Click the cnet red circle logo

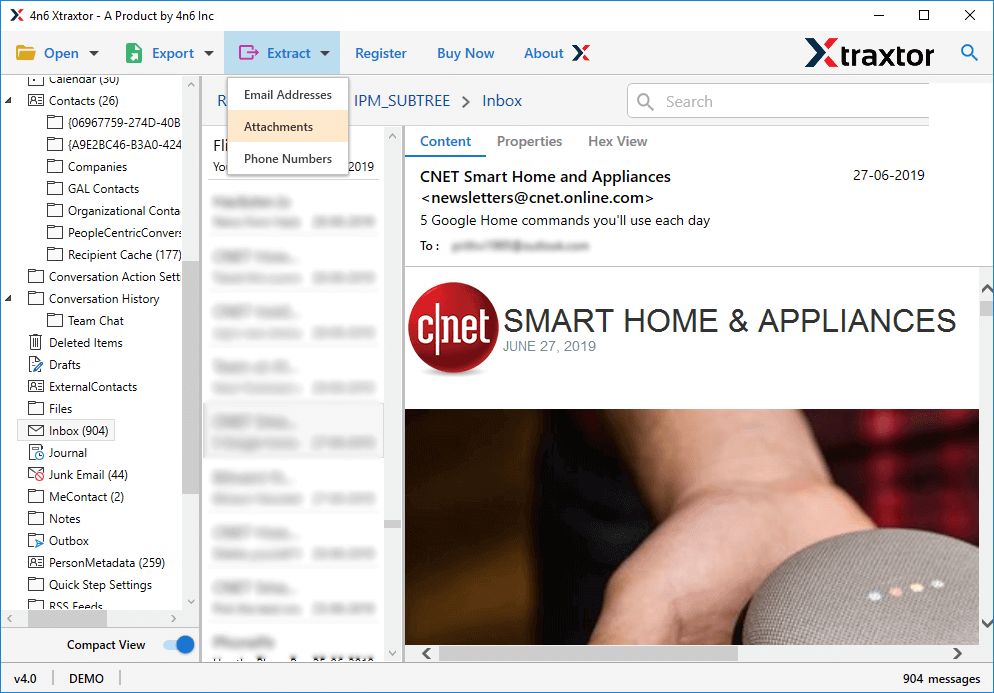453,327
